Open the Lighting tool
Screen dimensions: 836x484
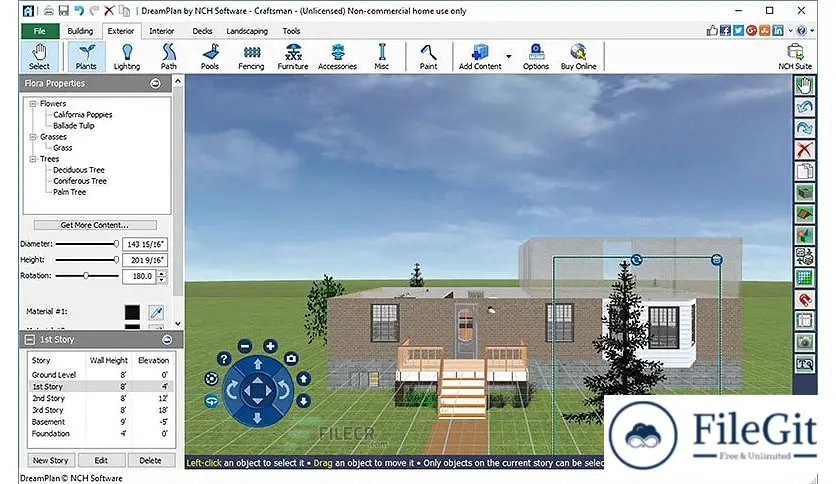(127, 57)
